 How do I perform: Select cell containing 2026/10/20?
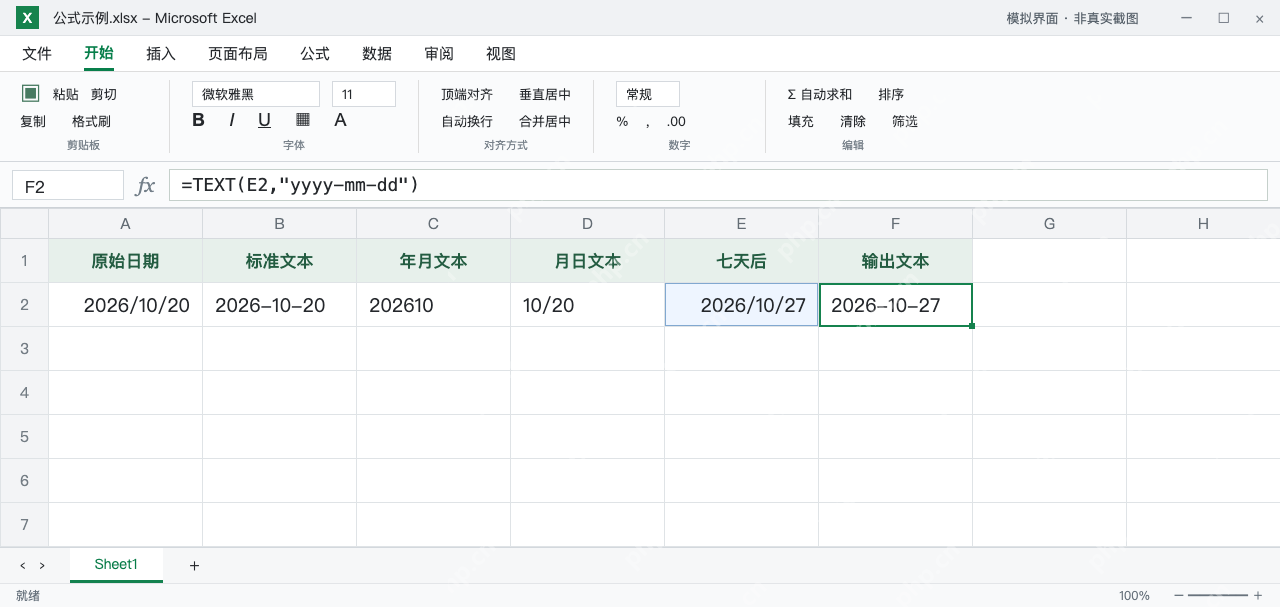coord(125,305)
